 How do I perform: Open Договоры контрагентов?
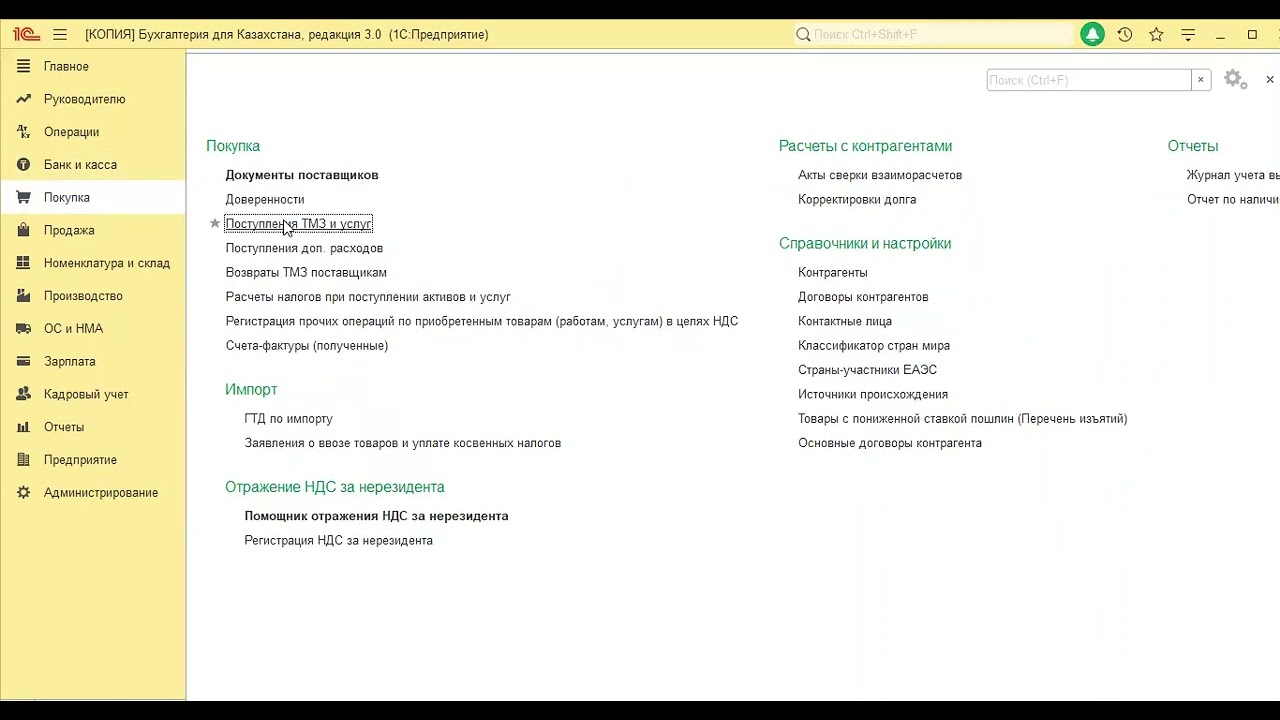(x=863, y=297)
